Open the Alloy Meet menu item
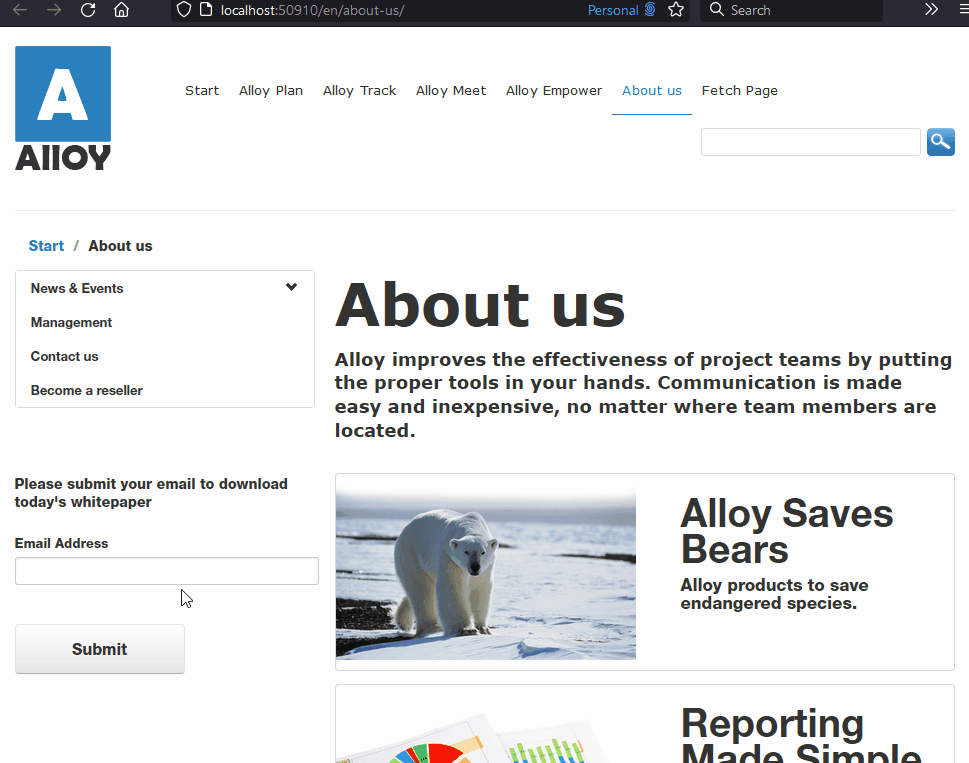 (451, 91)
